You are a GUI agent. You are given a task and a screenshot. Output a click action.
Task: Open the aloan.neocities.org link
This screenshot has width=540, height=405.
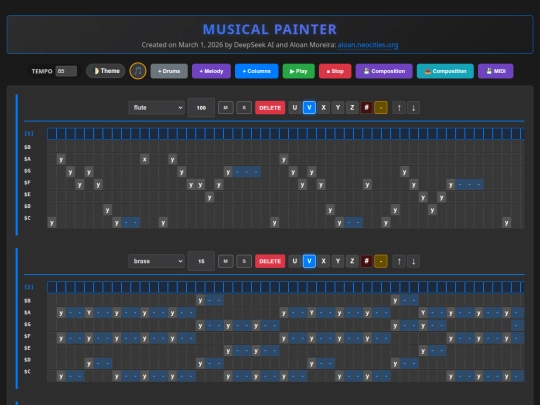(x=368, y=45)
